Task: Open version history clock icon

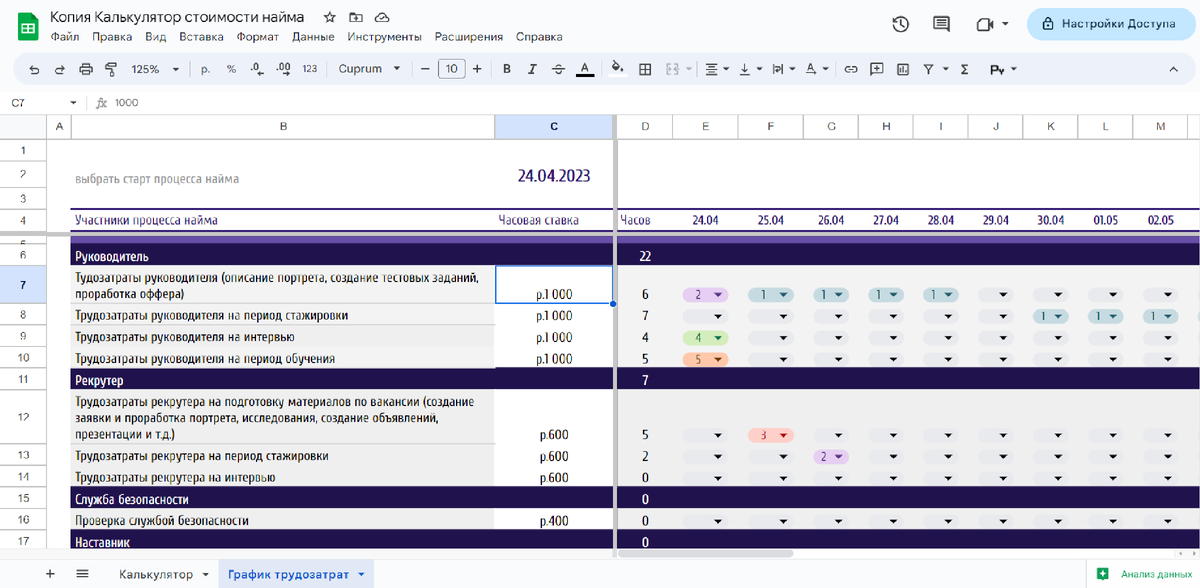Action: point(900,24)
